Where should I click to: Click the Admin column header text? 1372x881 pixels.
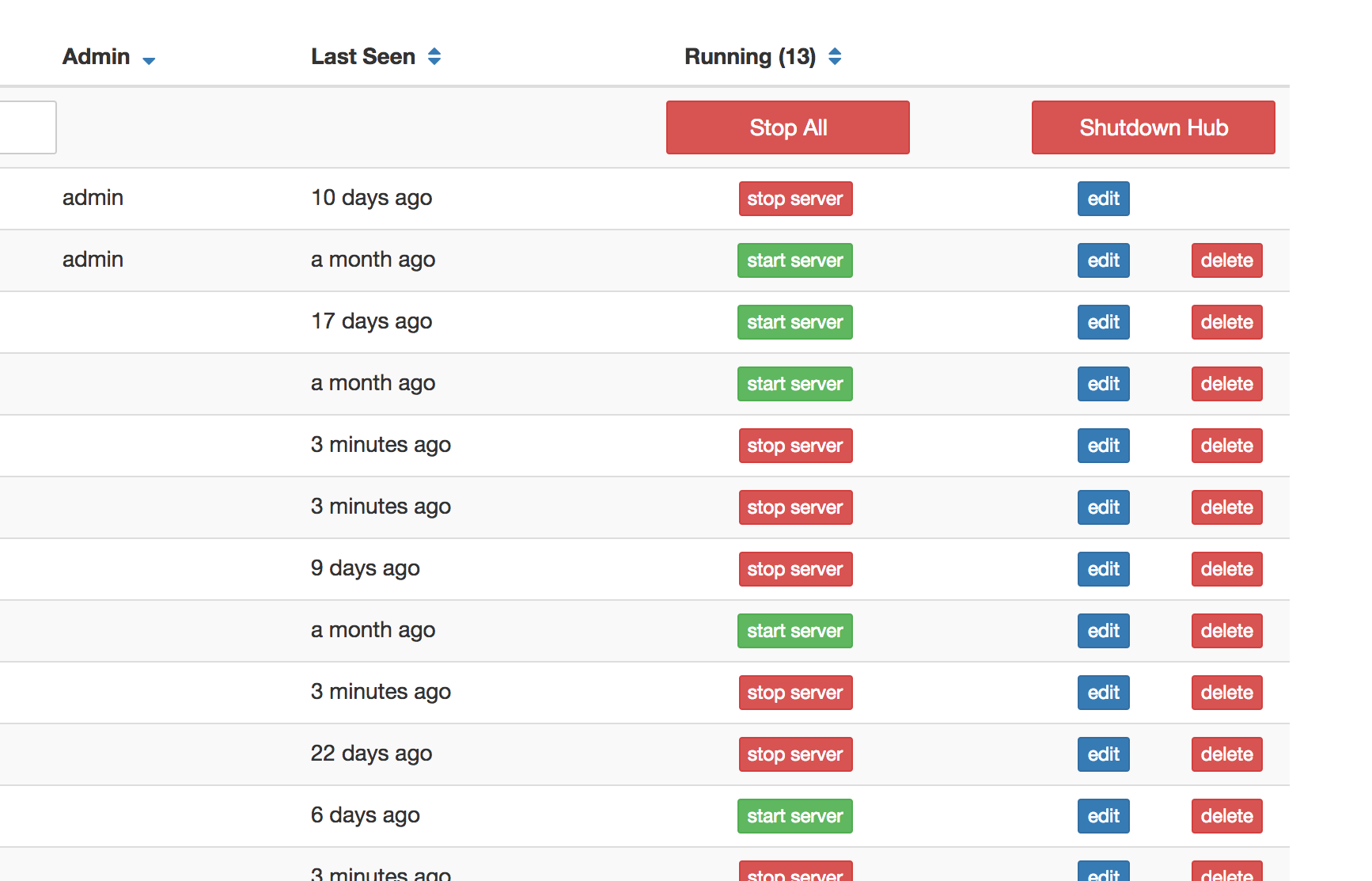(x=96, y=57)
